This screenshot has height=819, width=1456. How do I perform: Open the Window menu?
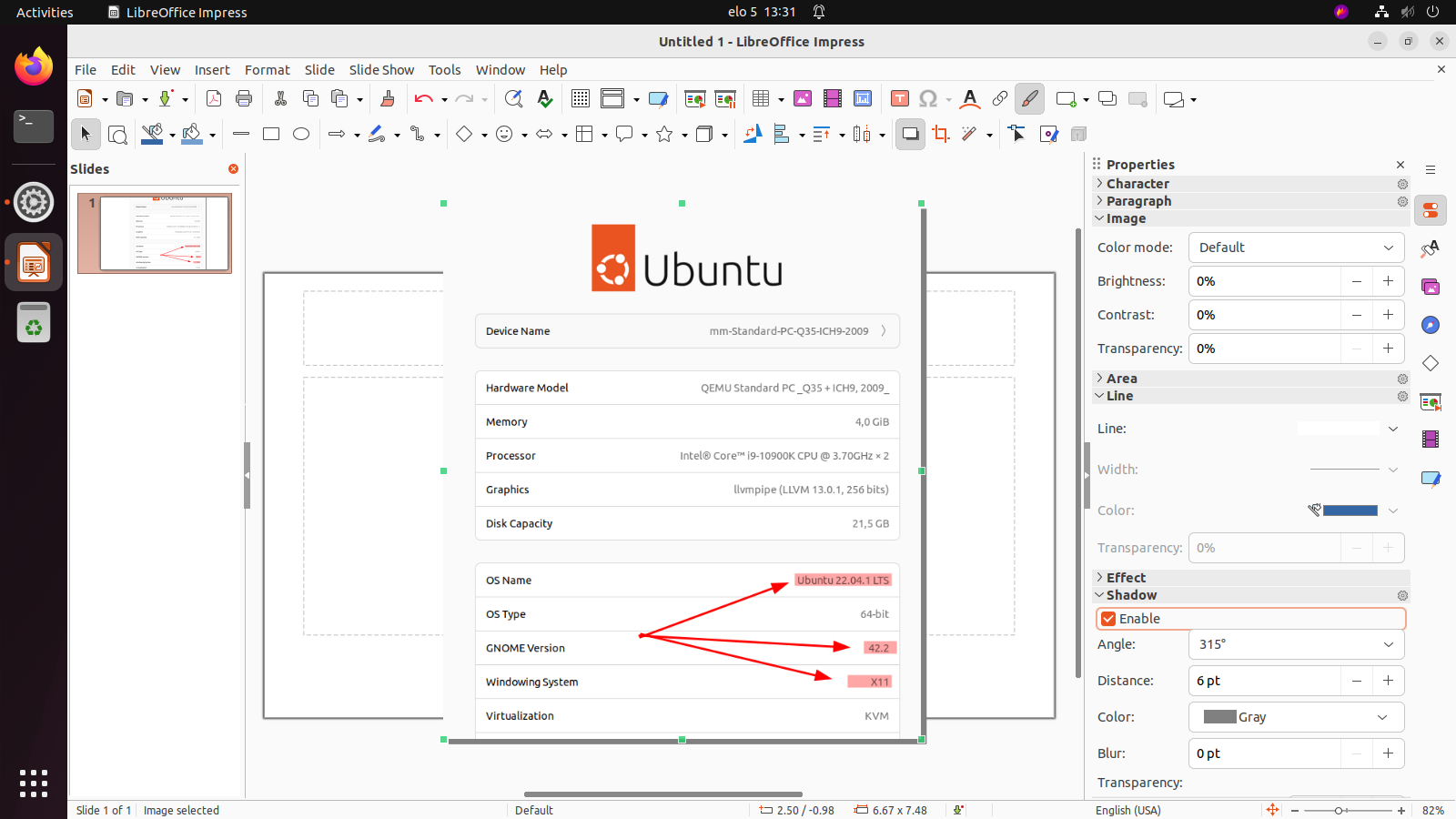coord(500,70)
